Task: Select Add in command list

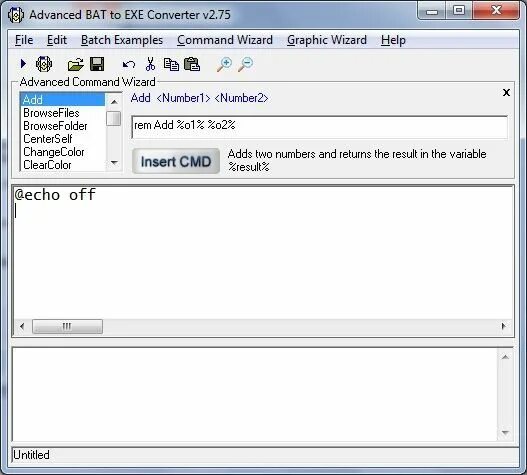Action: 63,100
